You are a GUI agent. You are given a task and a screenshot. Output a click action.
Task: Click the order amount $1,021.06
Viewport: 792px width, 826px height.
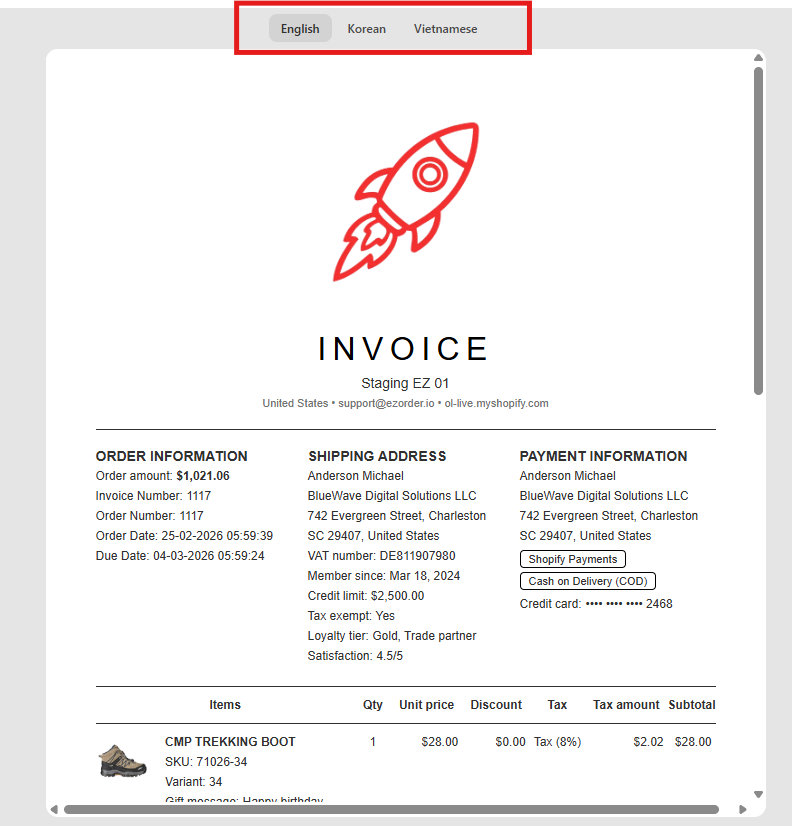(203, 476)
